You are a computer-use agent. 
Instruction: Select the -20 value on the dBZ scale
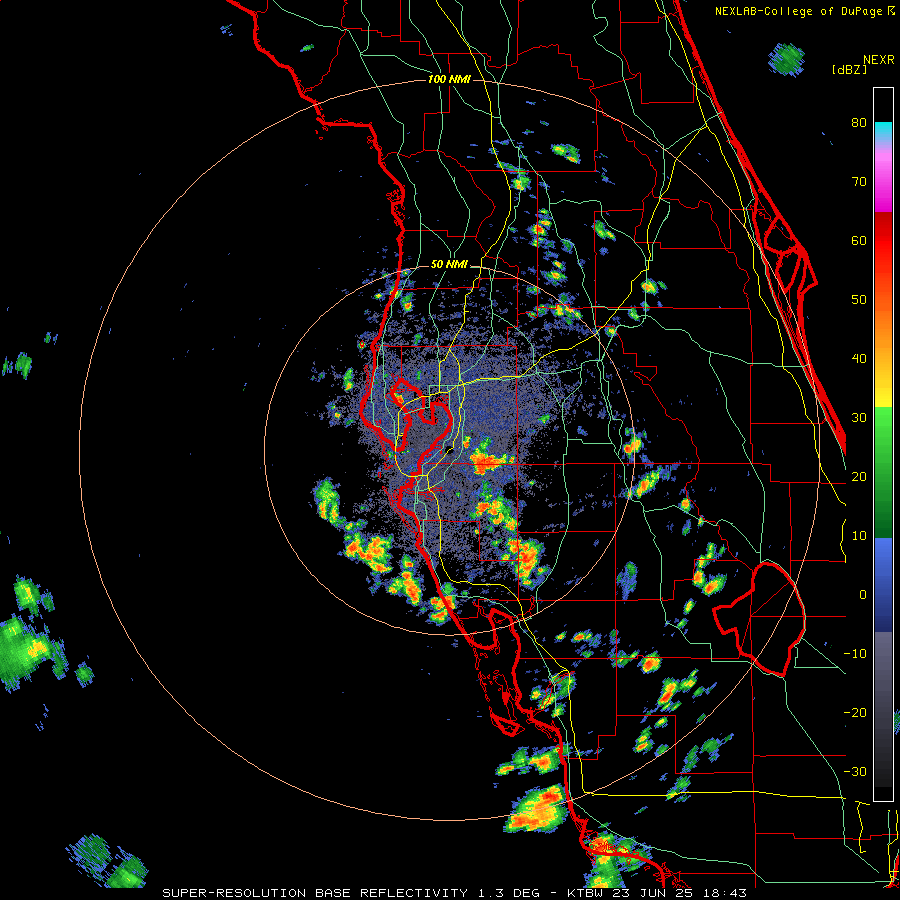[855, 713]
